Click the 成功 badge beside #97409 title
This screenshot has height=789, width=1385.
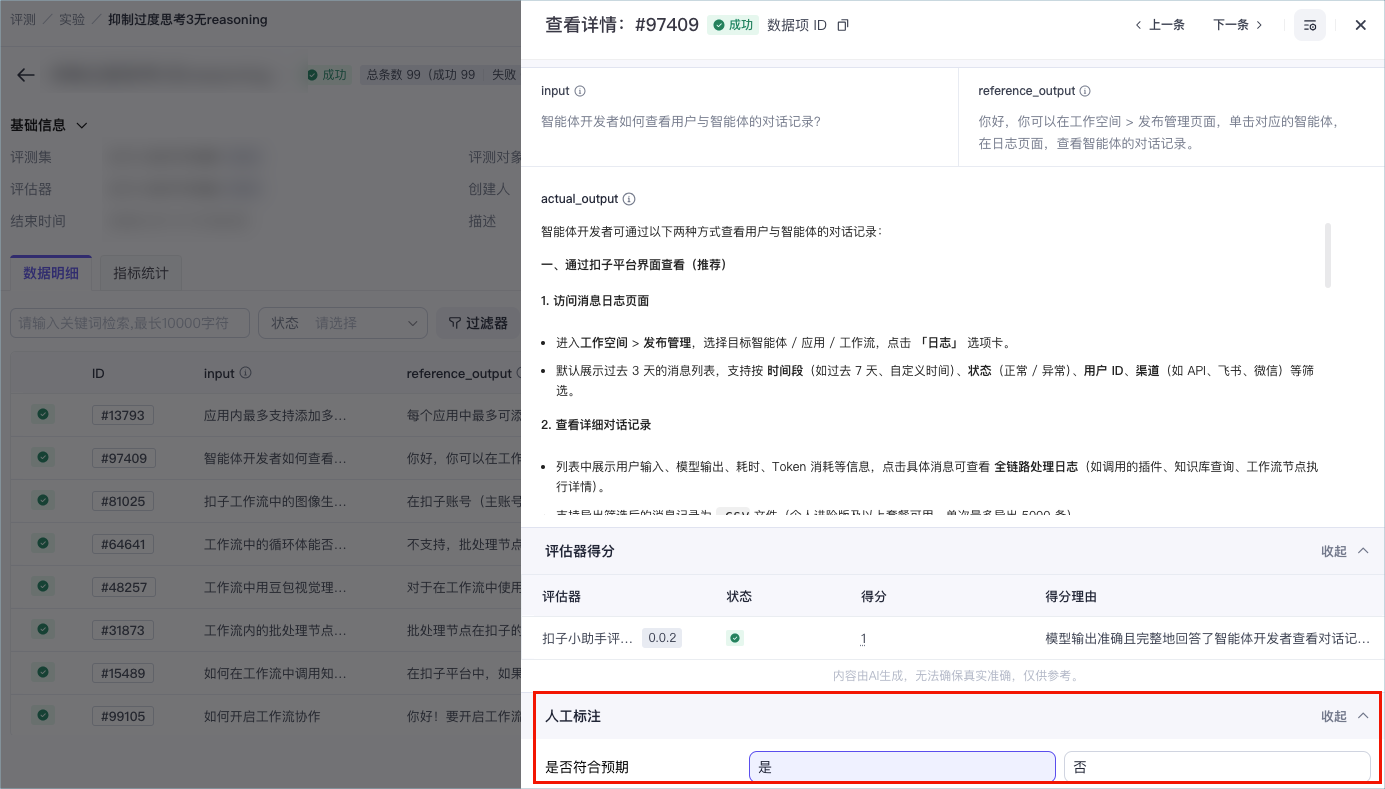[732, 25]
